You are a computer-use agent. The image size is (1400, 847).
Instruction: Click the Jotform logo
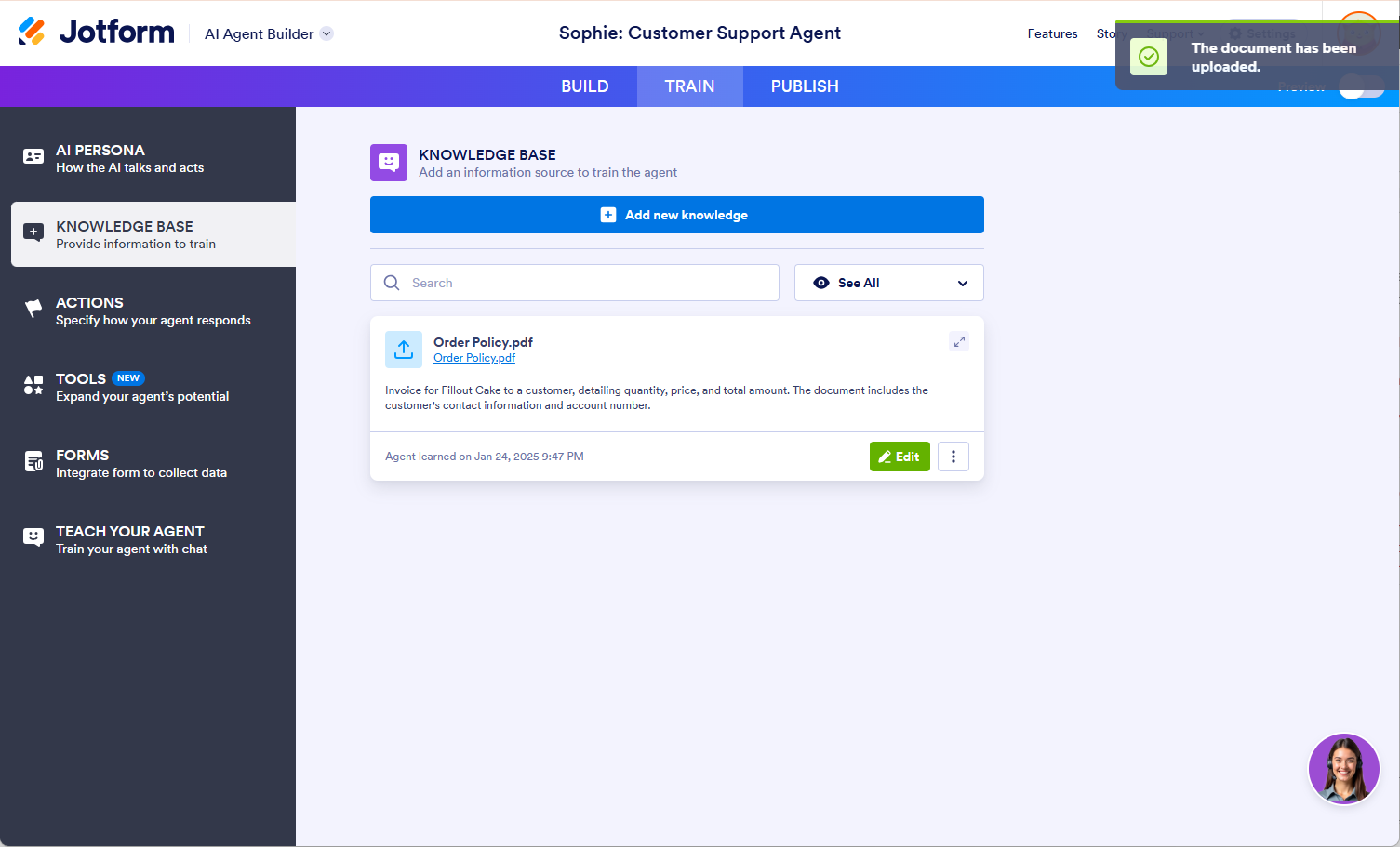96,33
